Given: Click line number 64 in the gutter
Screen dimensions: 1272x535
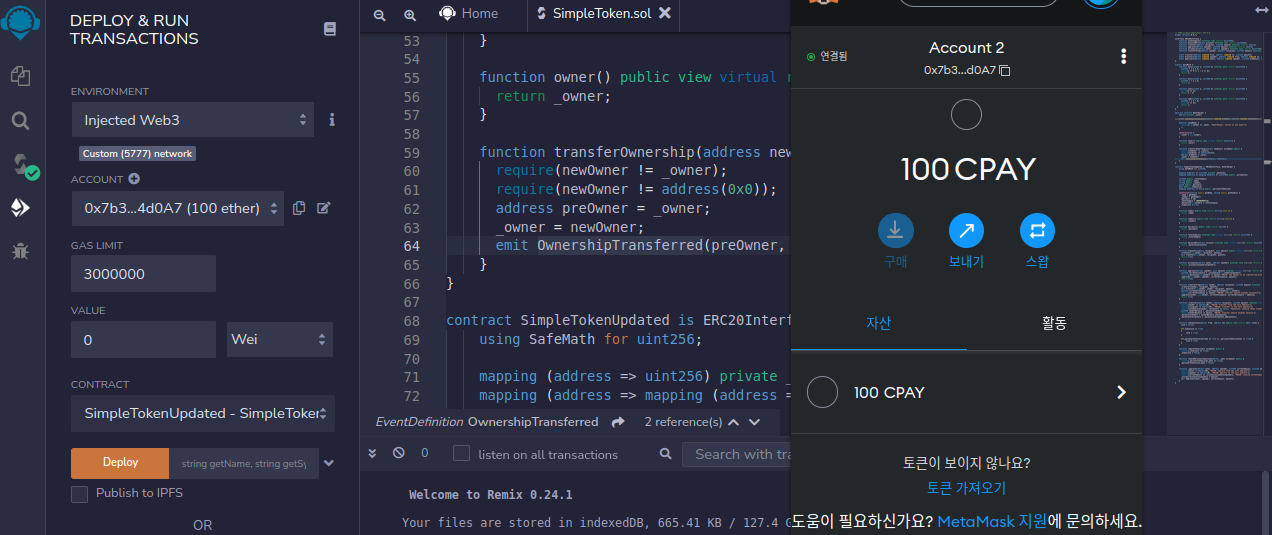Looking at the screenshot, I should (x=410, y=246).
